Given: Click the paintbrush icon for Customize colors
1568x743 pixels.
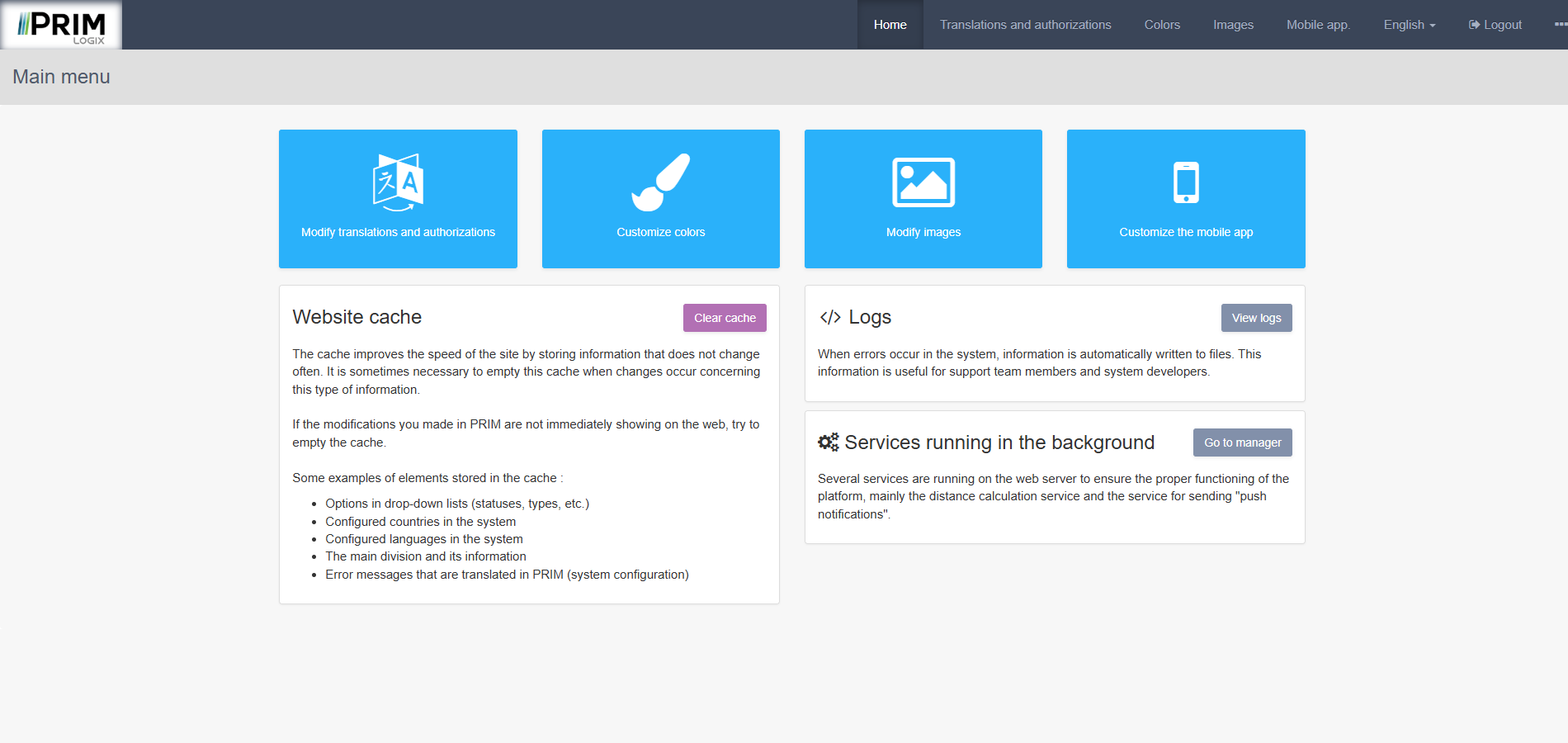Looking at the screenshot, I should click(660, 182).
